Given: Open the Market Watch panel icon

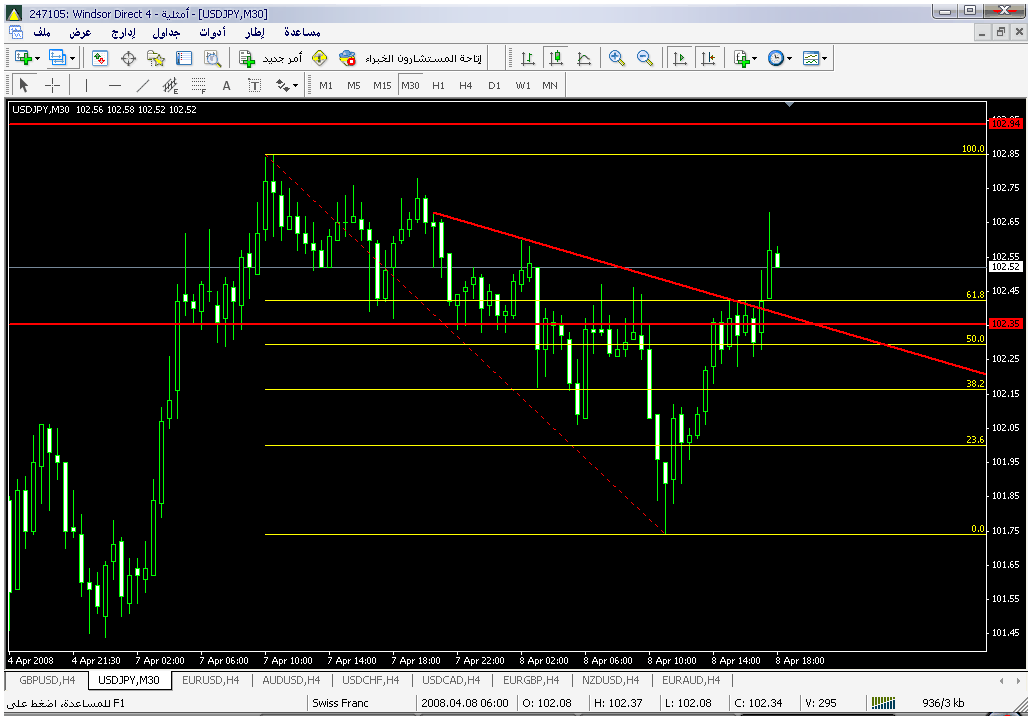Looking at the screenshot, I should pos(100,59).
